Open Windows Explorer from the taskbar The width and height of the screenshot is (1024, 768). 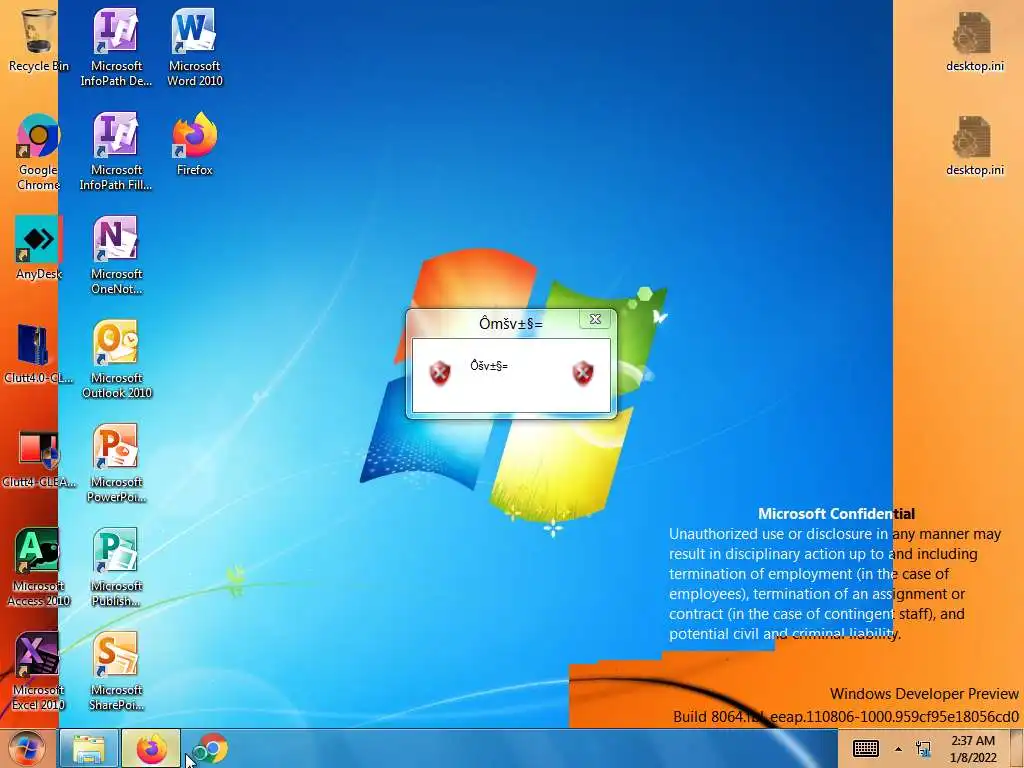click(x=89, y=748)
